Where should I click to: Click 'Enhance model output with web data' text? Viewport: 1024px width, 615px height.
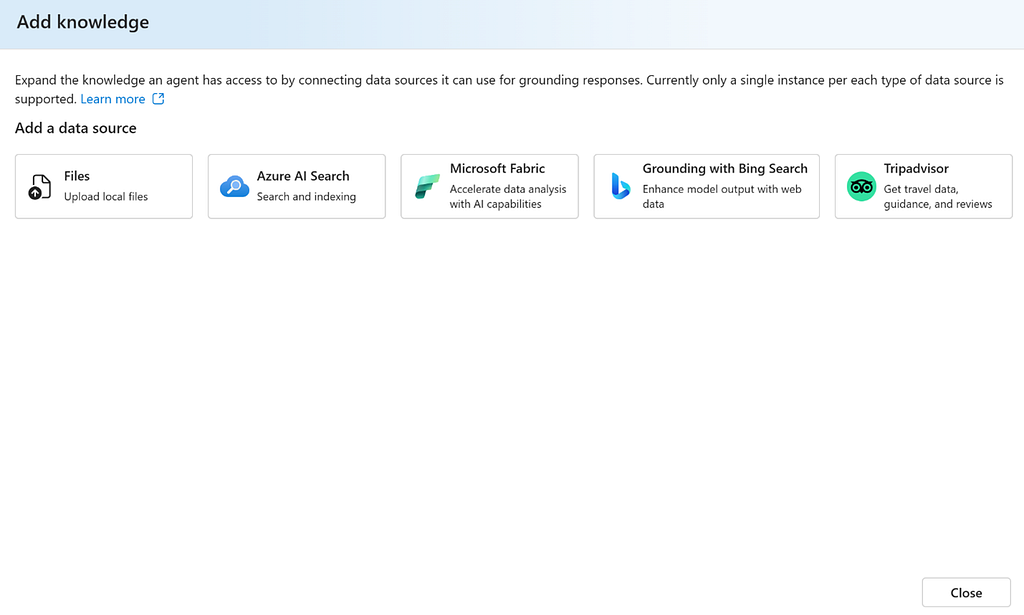click(722, 197)
